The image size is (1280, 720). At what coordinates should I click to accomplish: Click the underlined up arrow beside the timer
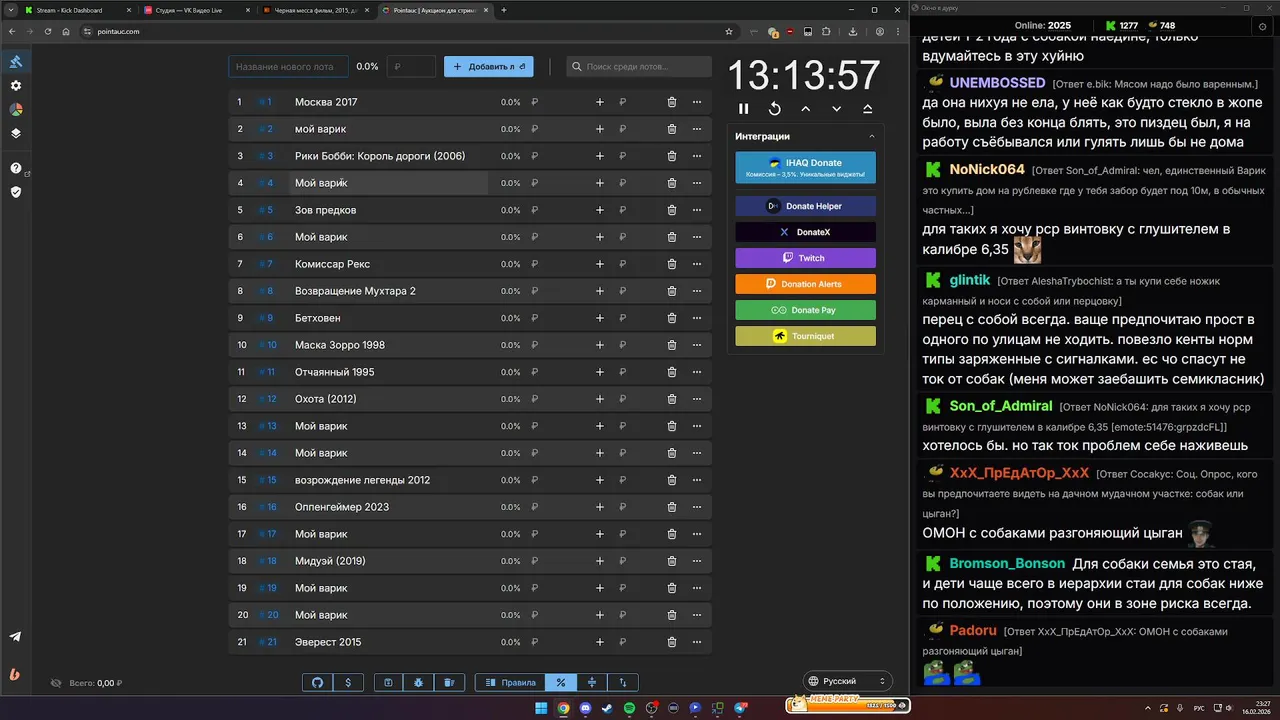click(867, 109)
